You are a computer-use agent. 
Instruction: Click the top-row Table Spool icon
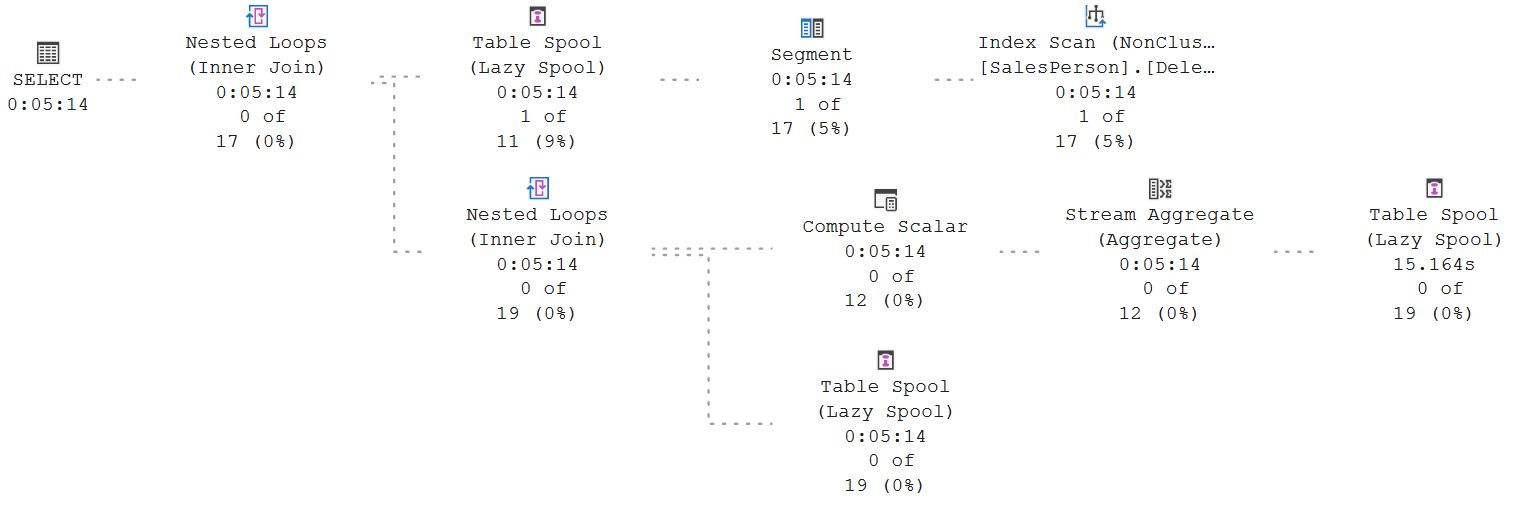point(537,16)
